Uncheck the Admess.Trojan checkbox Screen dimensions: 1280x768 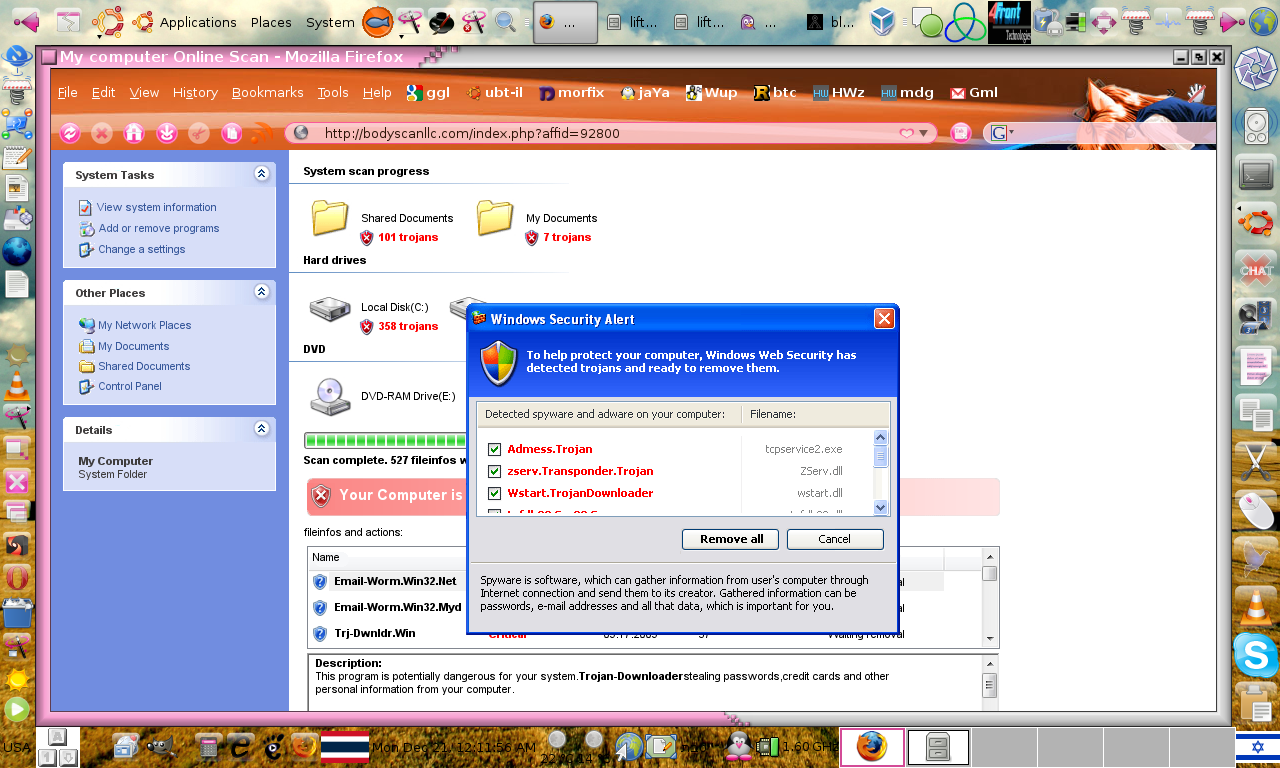494,449
